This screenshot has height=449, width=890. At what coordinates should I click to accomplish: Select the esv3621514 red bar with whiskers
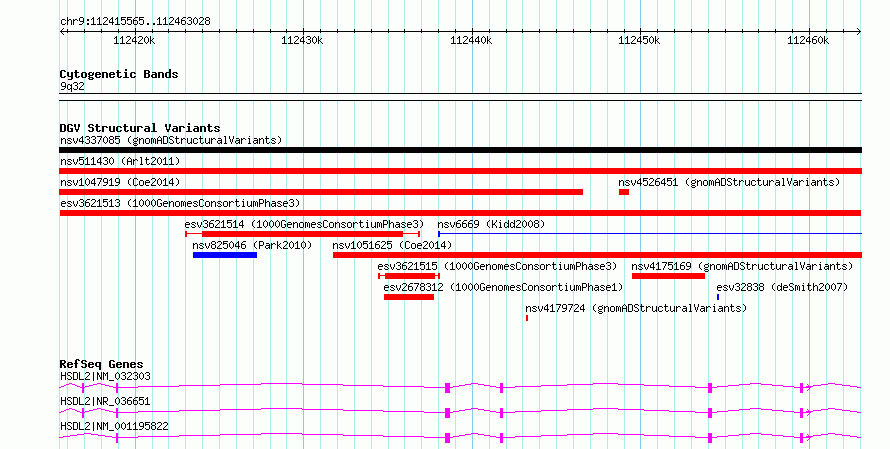[303, 234]
